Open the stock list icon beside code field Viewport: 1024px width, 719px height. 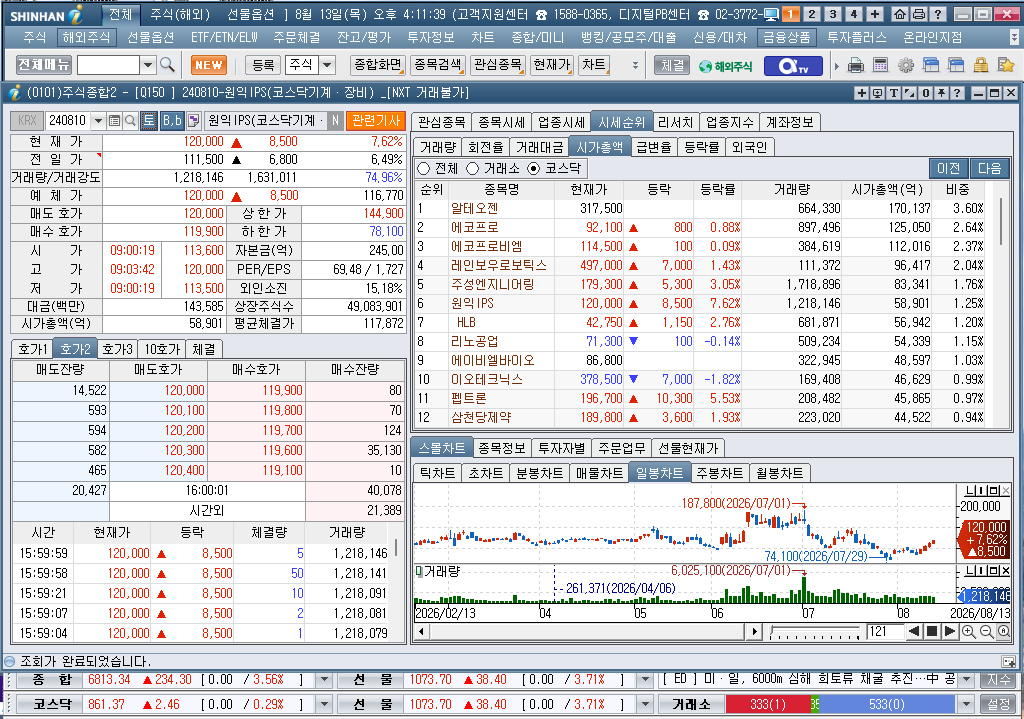point(114,120)
